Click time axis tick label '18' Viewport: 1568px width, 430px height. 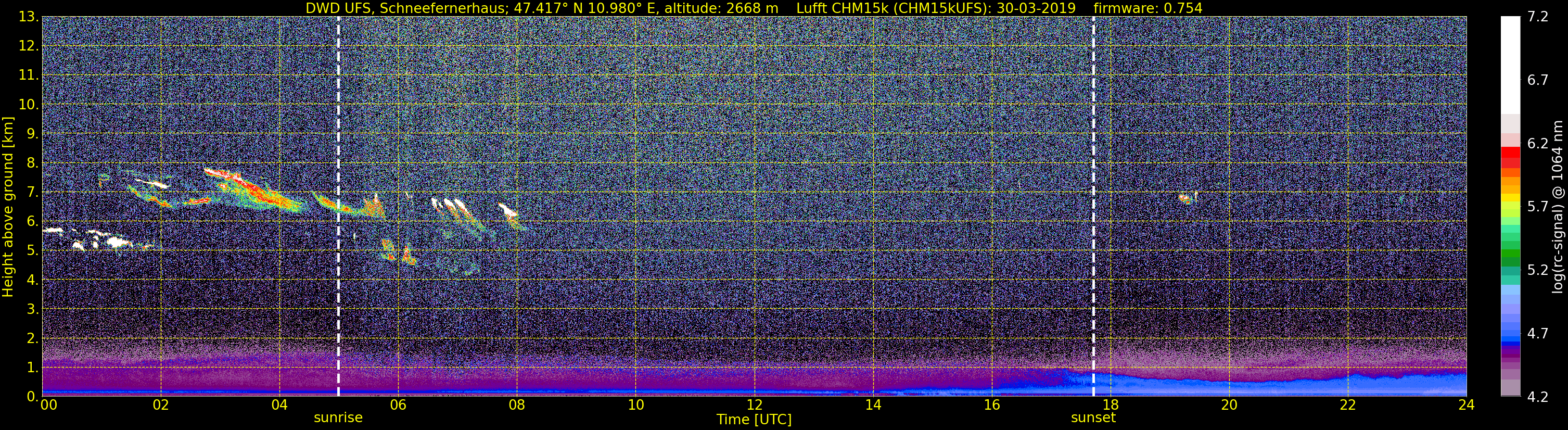pyautogui.click(x=1110, y=406)
